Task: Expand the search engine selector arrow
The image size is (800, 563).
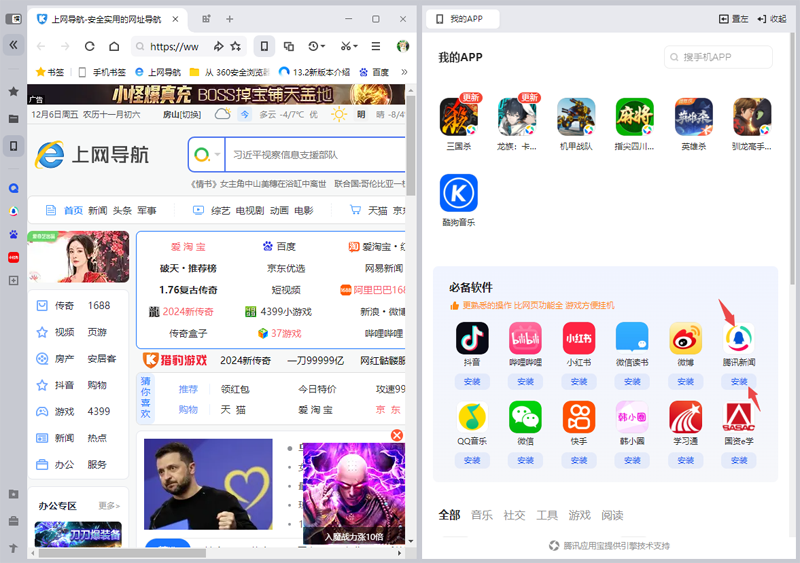Action: 218,155
